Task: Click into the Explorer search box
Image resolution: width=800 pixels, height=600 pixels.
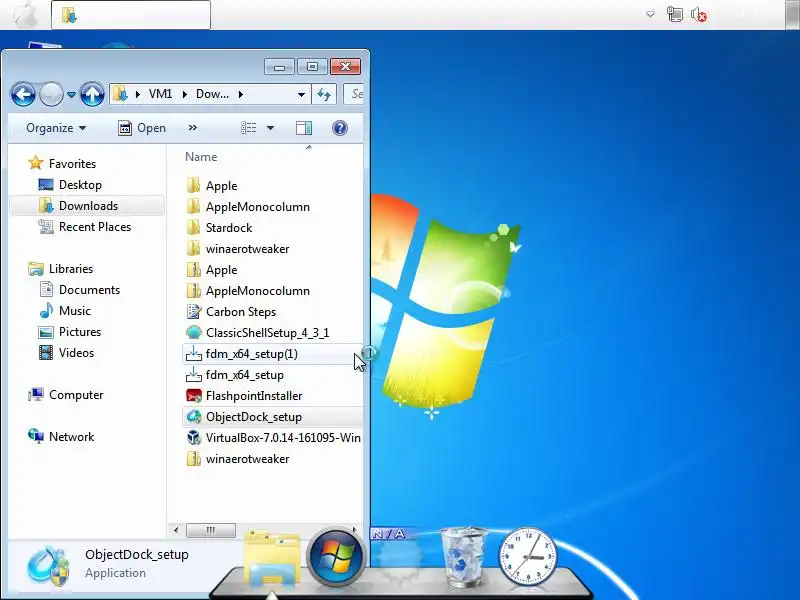Action: (354, 94)
